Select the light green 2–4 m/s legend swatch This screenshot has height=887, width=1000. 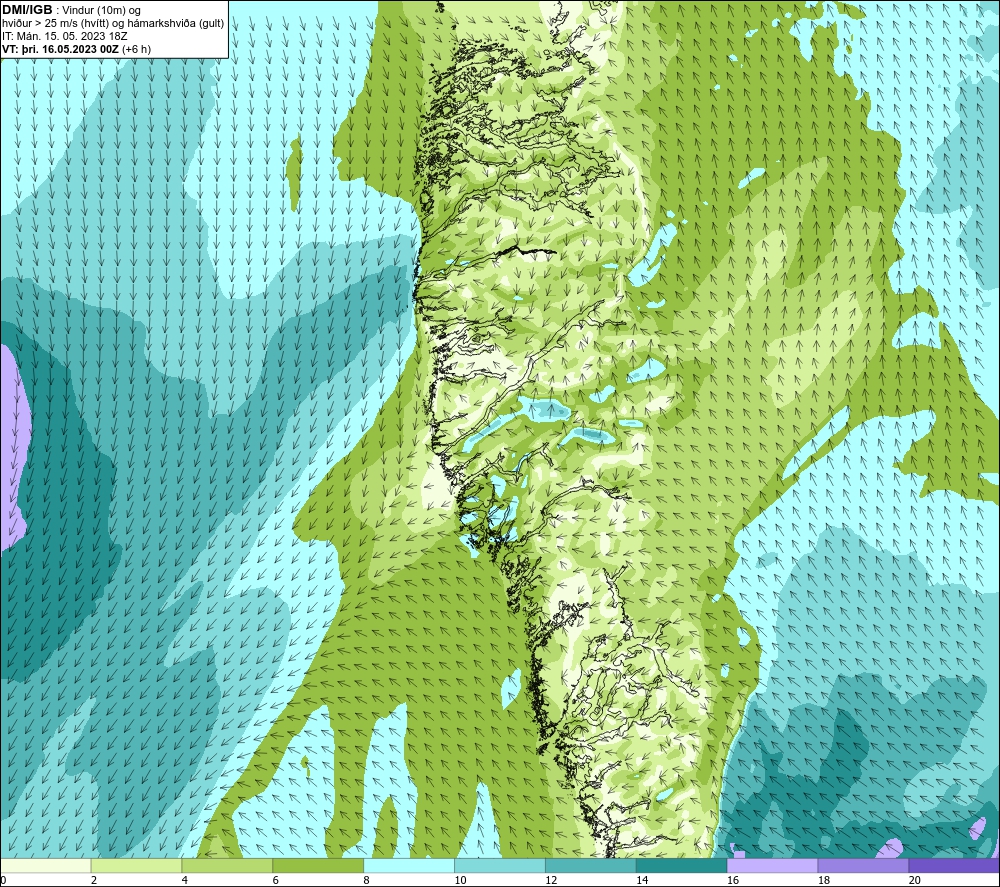pos(136,865)
